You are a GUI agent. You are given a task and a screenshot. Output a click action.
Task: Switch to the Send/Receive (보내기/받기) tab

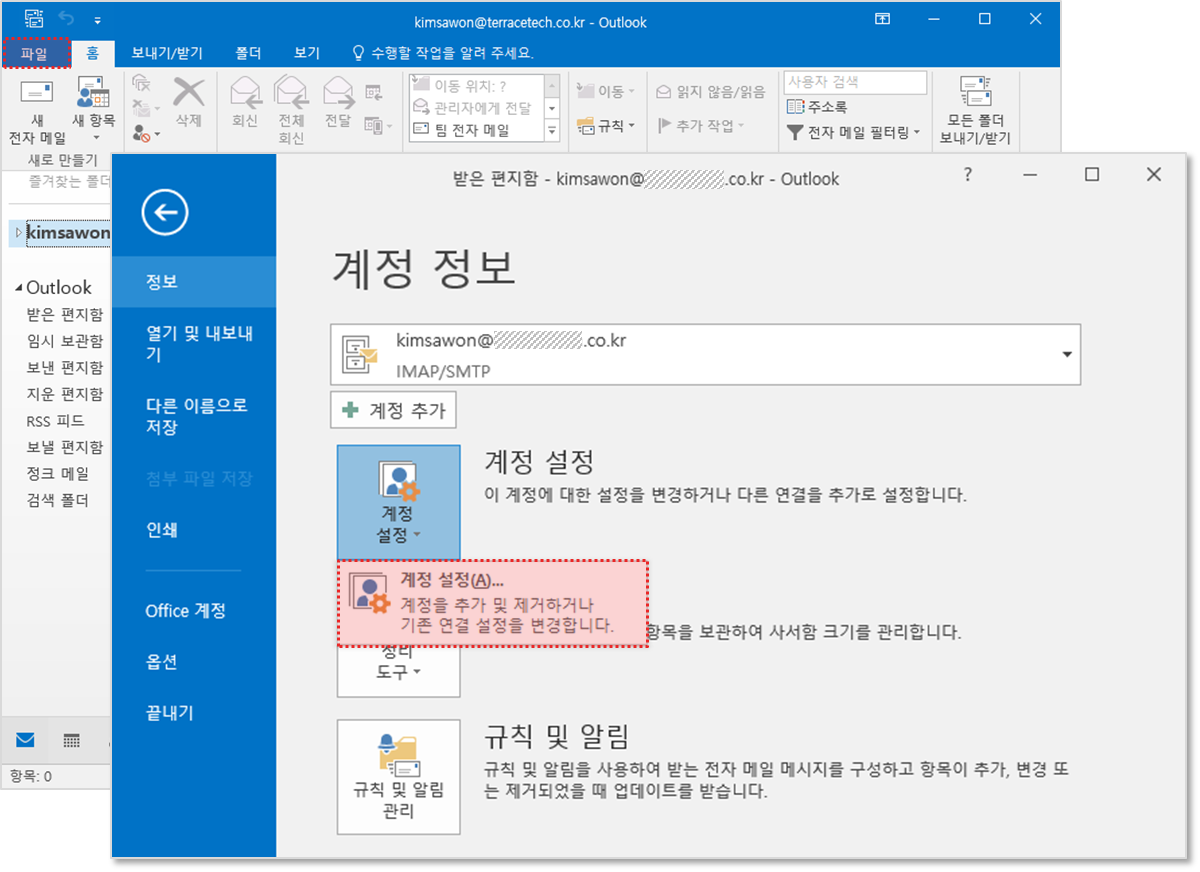(x=167, y=53)
